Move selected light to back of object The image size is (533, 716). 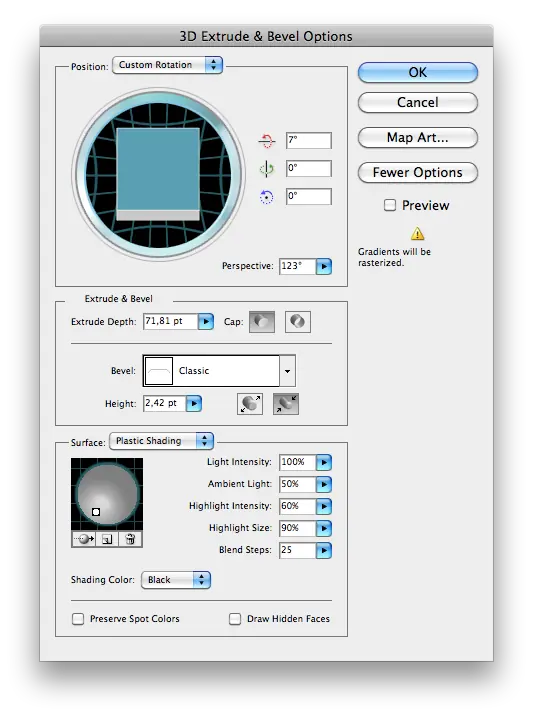[x=84, y=539]
